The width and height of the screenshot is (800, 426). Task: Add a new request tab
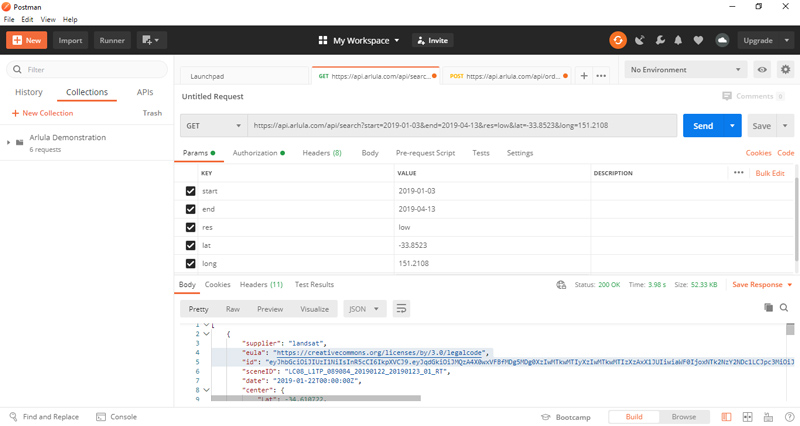coord(584,76)
